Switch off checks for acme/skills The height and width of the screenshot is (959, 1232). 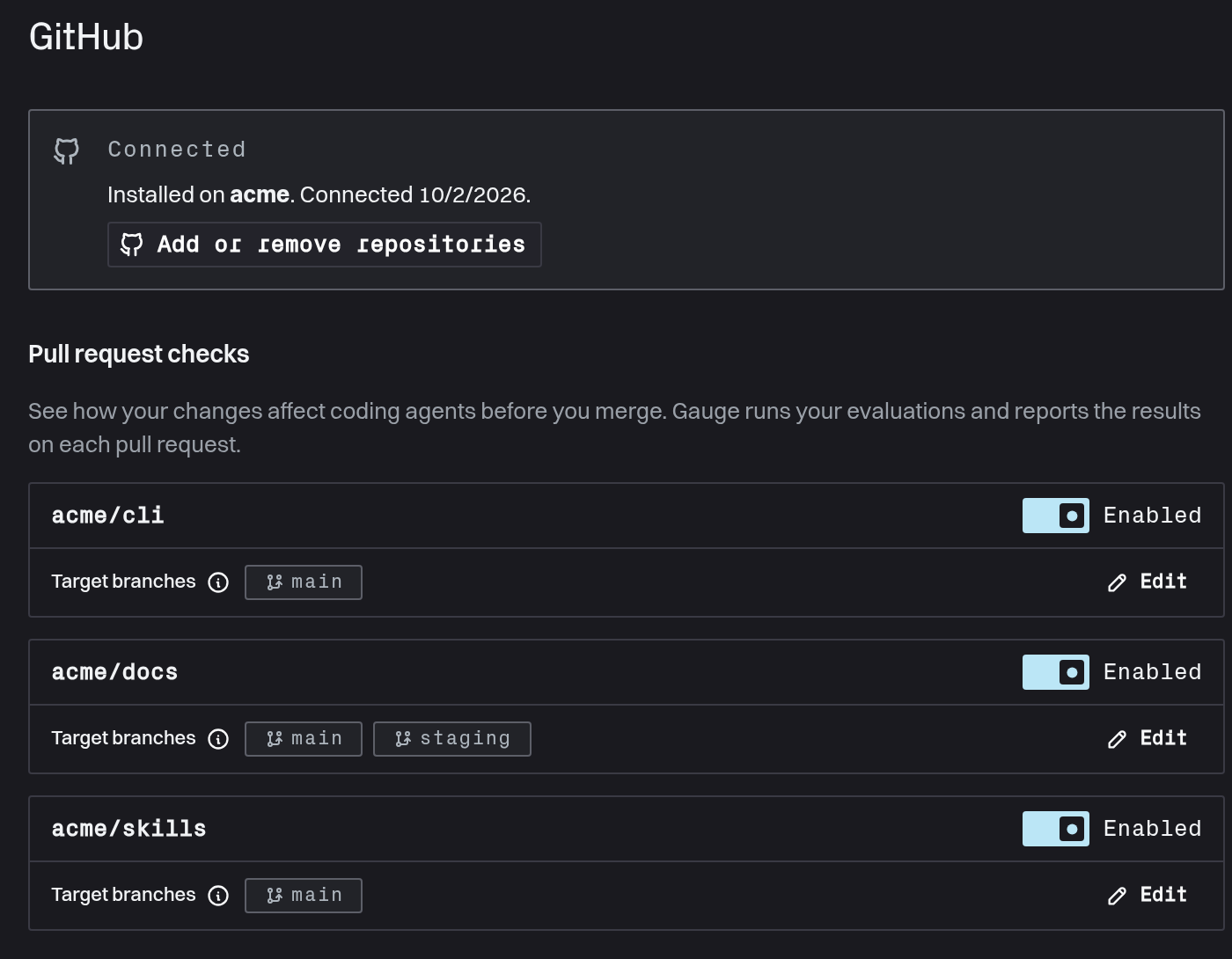coord(1056,829)
